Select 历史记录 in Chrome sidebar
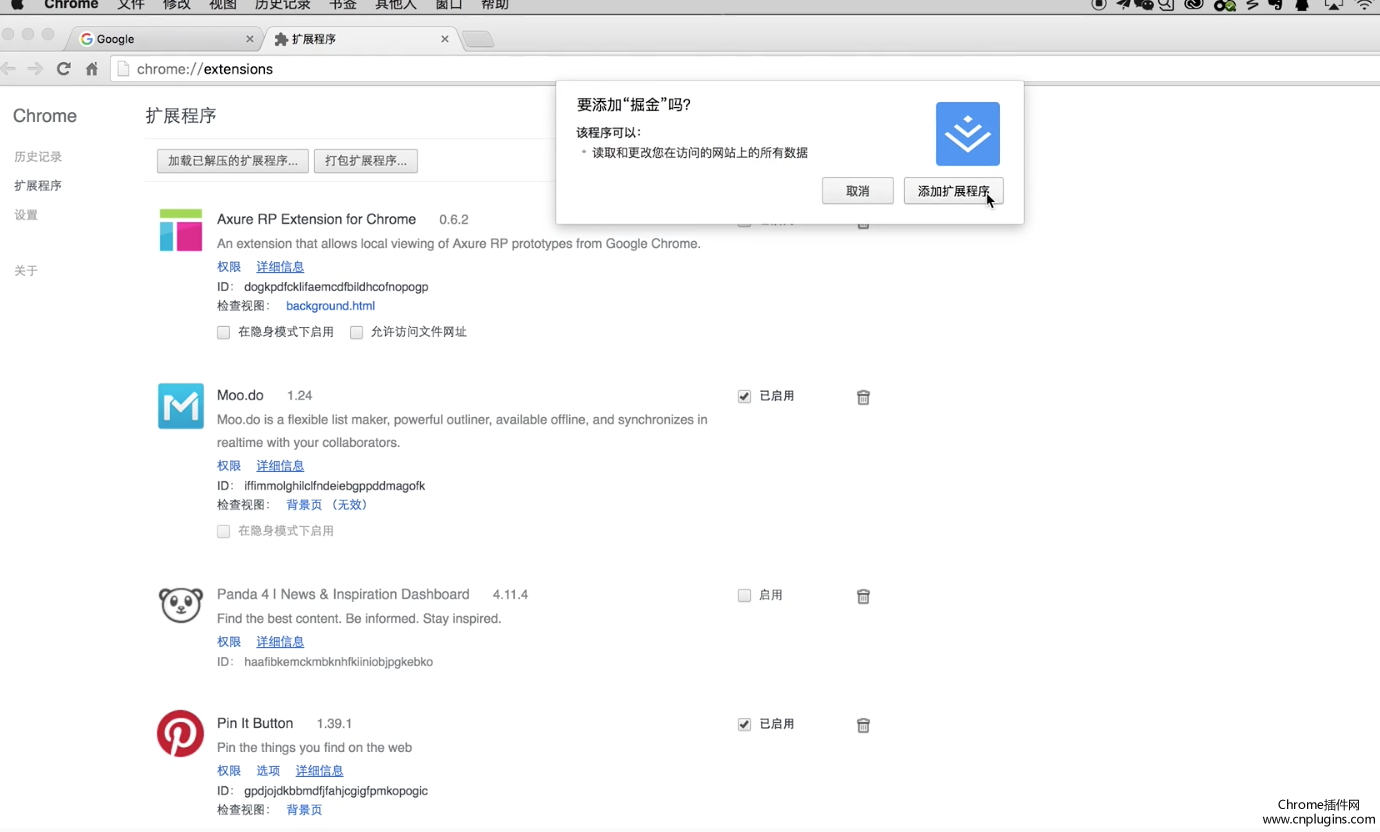Viewport: 1380px width, 832px height. pos(38,157)
